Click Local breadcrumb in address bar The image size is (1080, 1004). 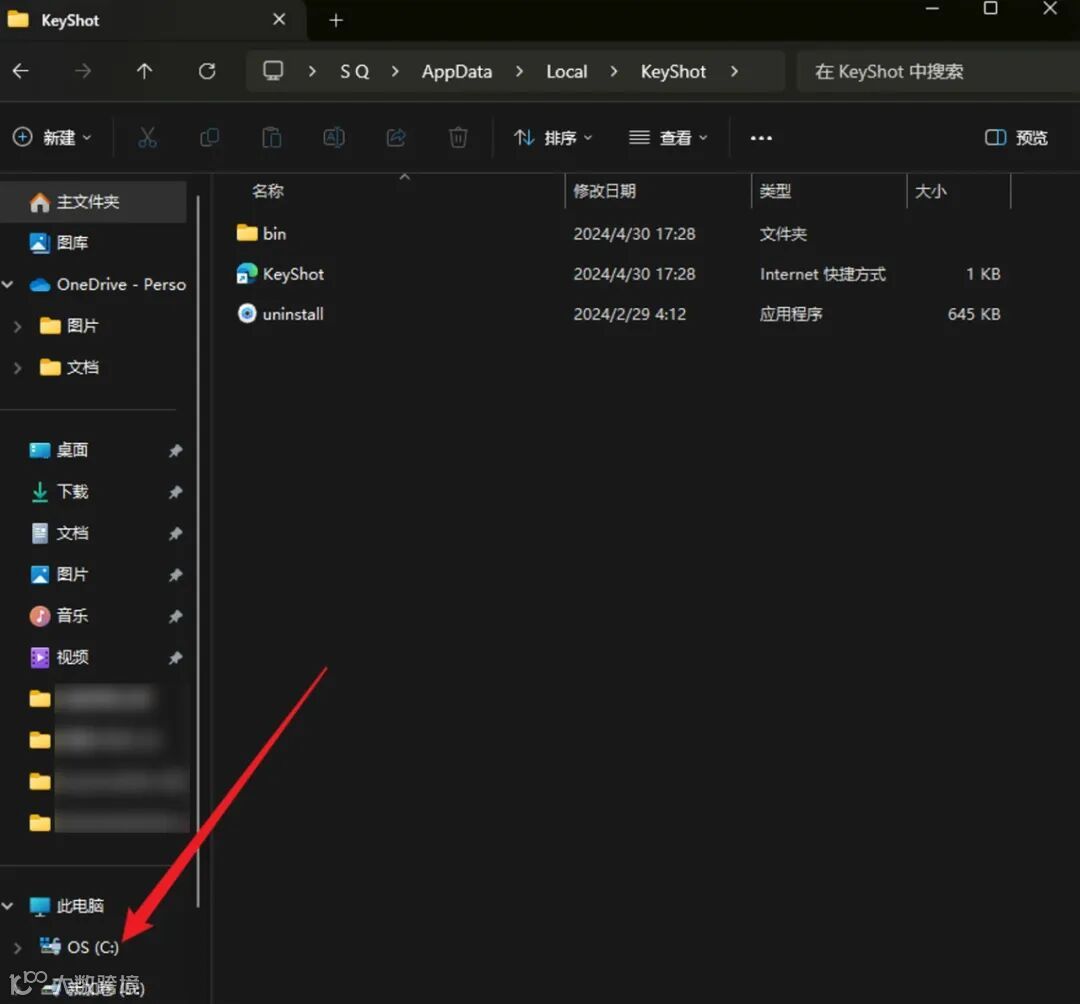click(566, 72)
